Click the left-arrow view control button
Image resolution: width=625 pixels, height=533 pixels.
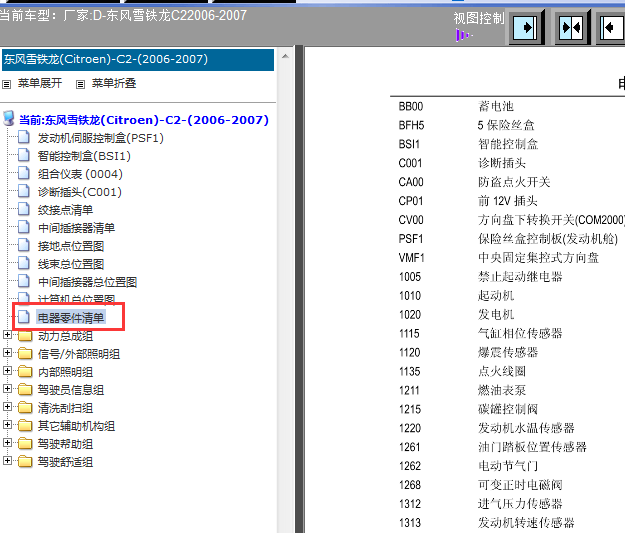pos(612,28)
